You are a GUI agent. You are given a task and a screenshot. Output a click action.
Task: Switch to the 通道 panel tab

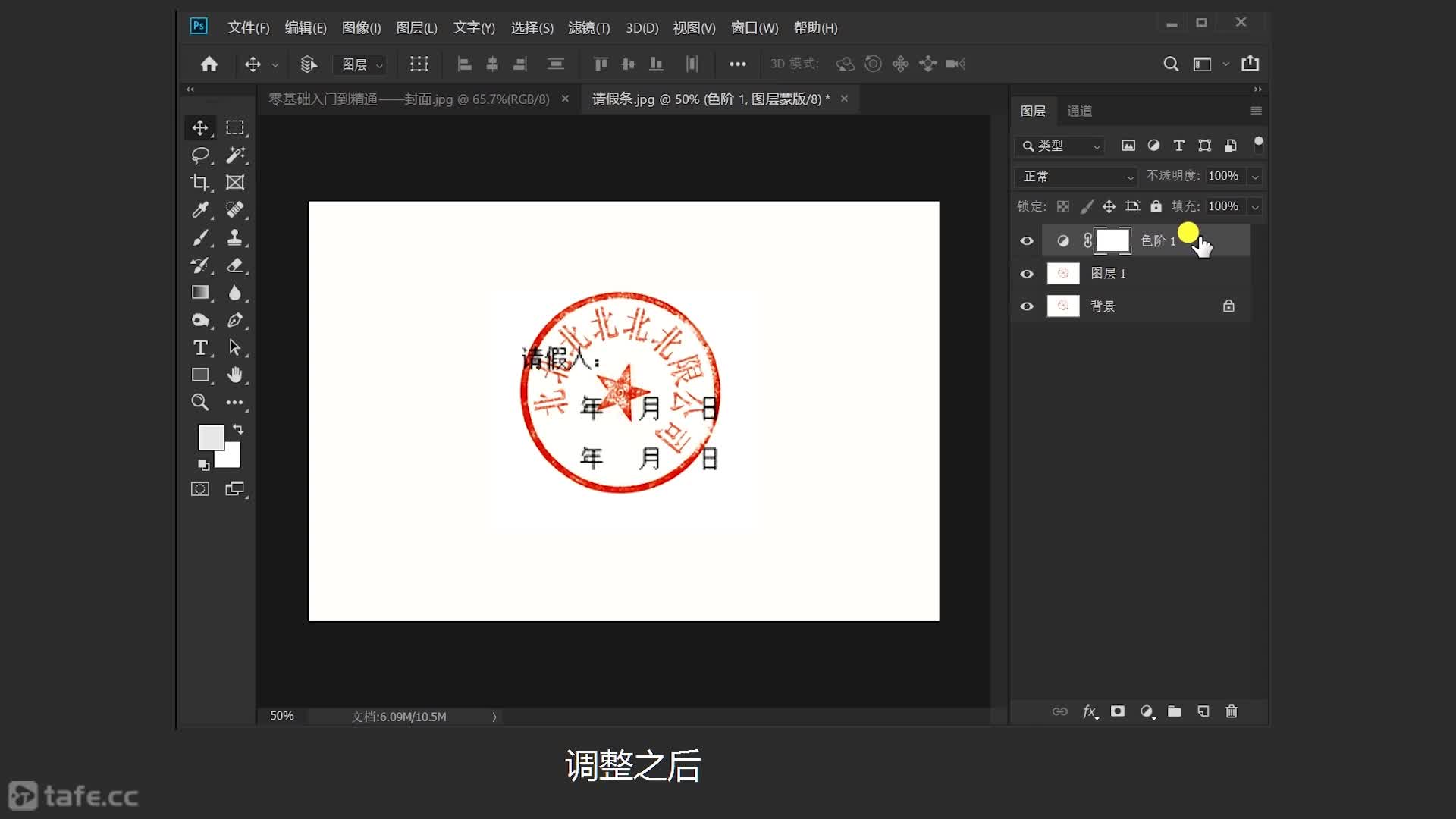click(x=1080, y=111)
